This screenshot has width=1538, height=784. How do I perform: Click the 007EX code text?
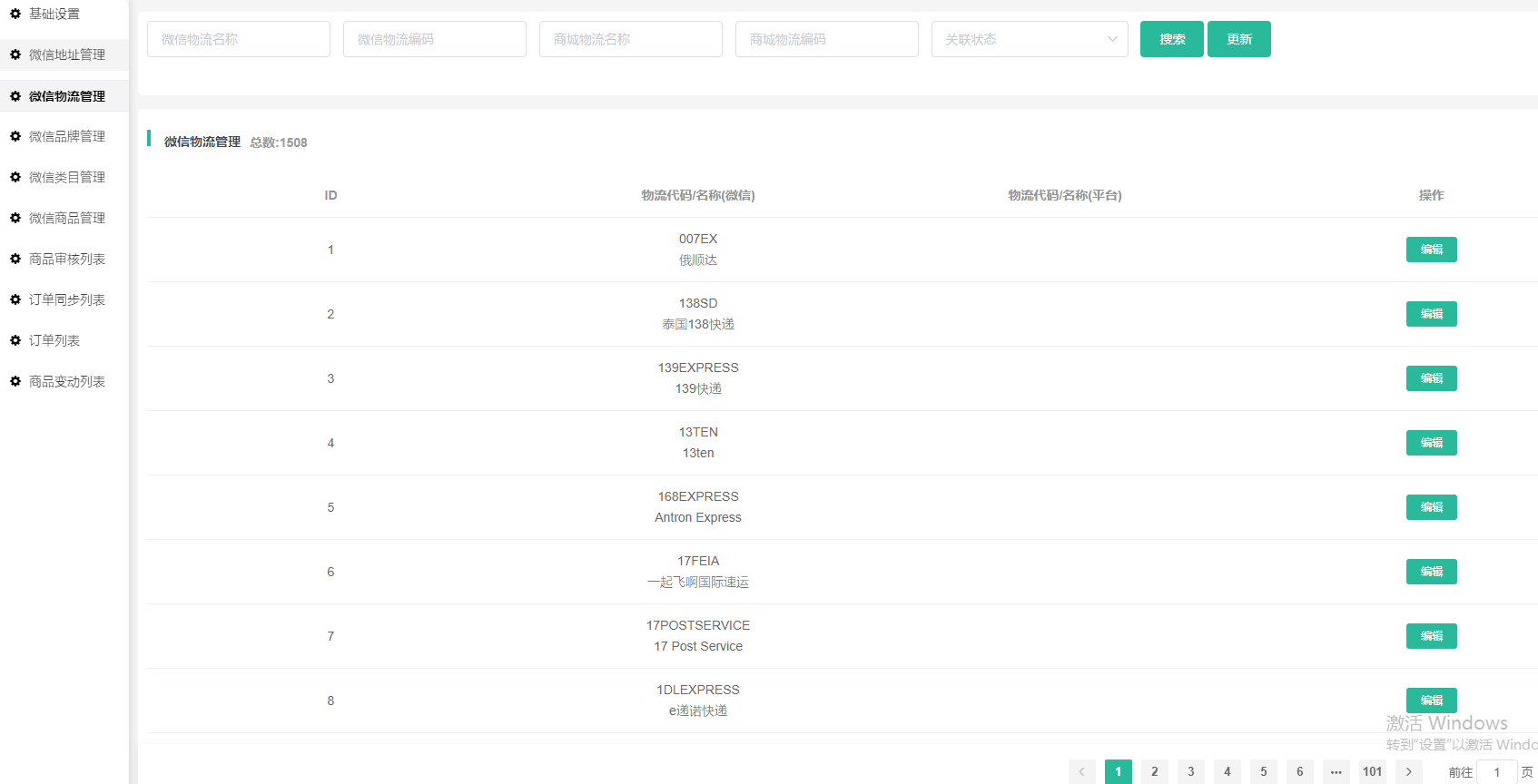coord(698,239)
